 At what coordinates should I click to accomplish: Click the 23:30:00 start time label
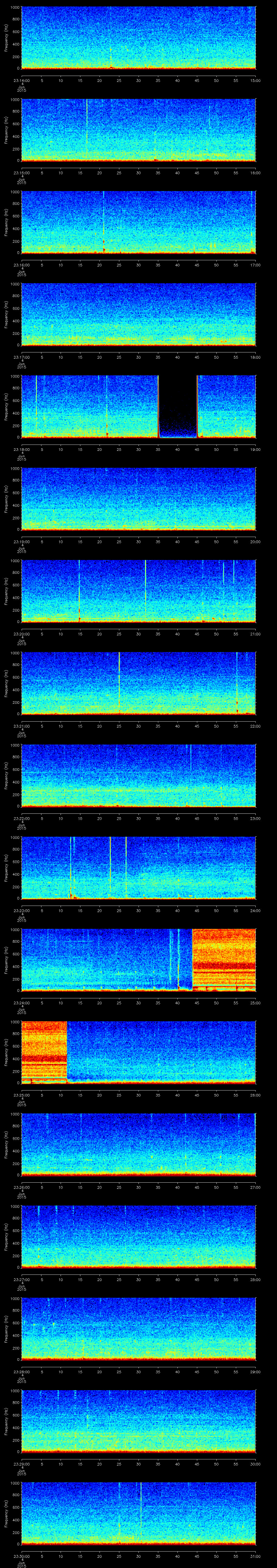click(21, 1556)
